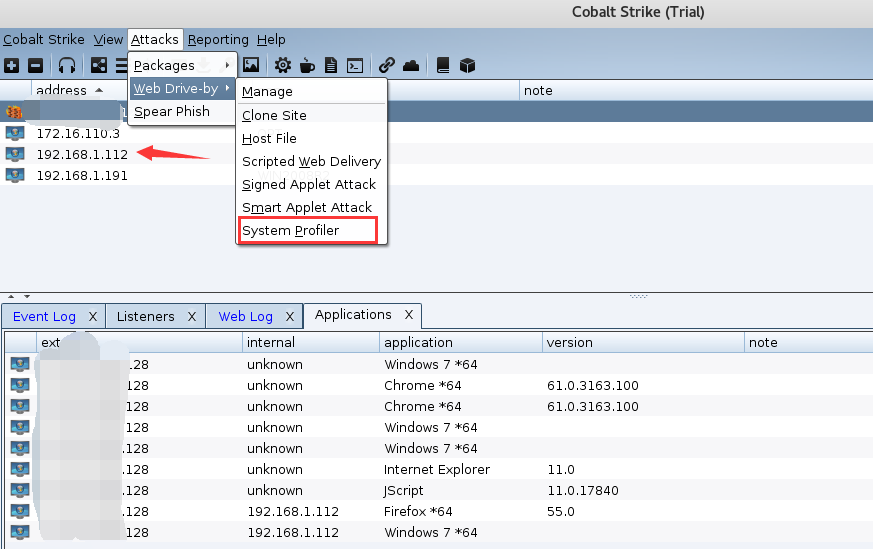873x549 pixels.
Task: Expand the Packages submenu
Action: tap(183, 65)
